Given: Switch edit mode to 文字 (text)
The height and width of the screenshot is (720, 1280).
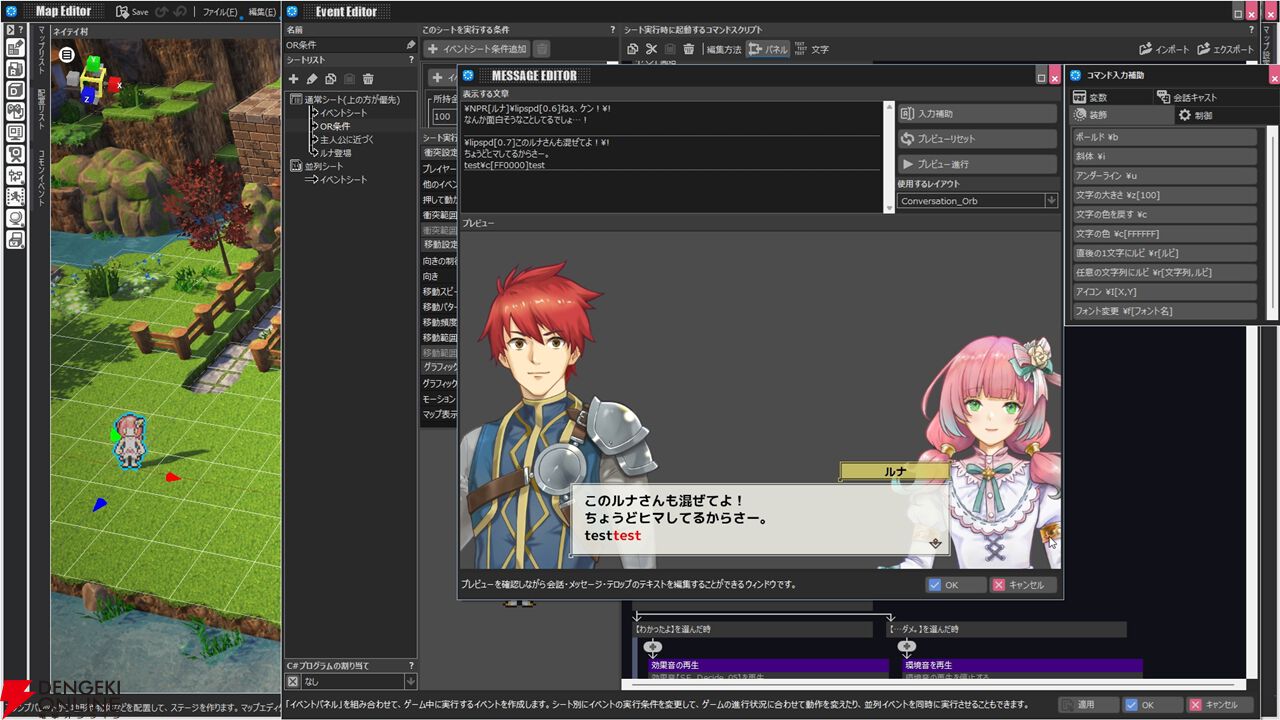Looking at the screenshot, I should 811,49.
